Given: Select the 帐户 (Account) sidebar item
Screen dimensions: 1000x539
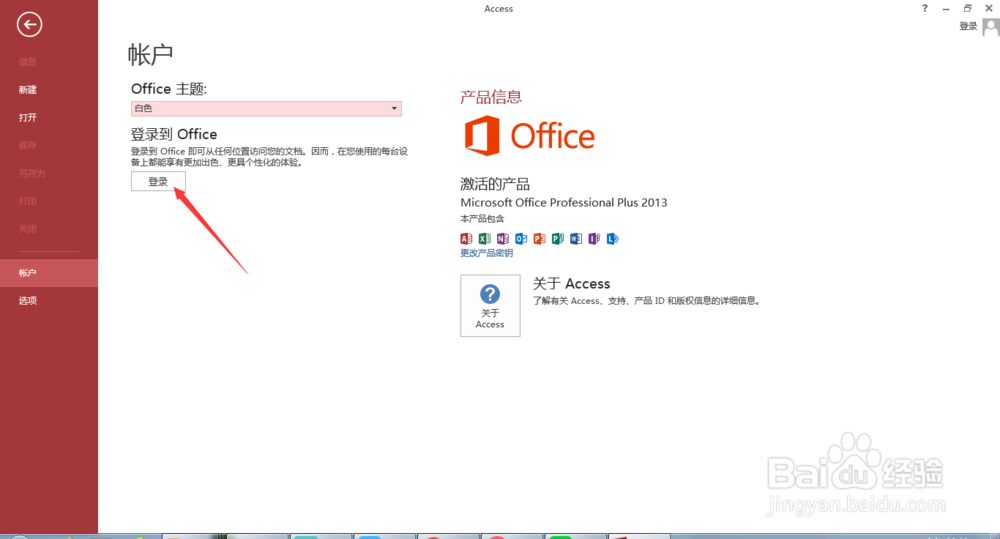Looking at the screenshot, I should coord(49,273).
